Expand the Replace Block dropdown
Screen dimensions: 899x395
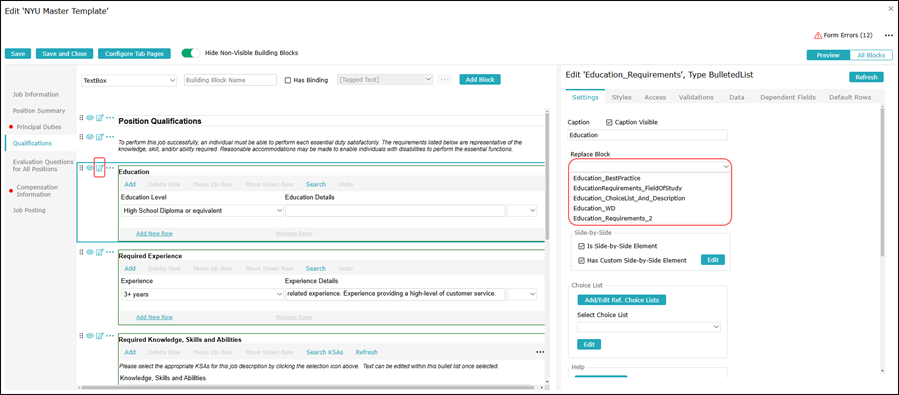651,166
